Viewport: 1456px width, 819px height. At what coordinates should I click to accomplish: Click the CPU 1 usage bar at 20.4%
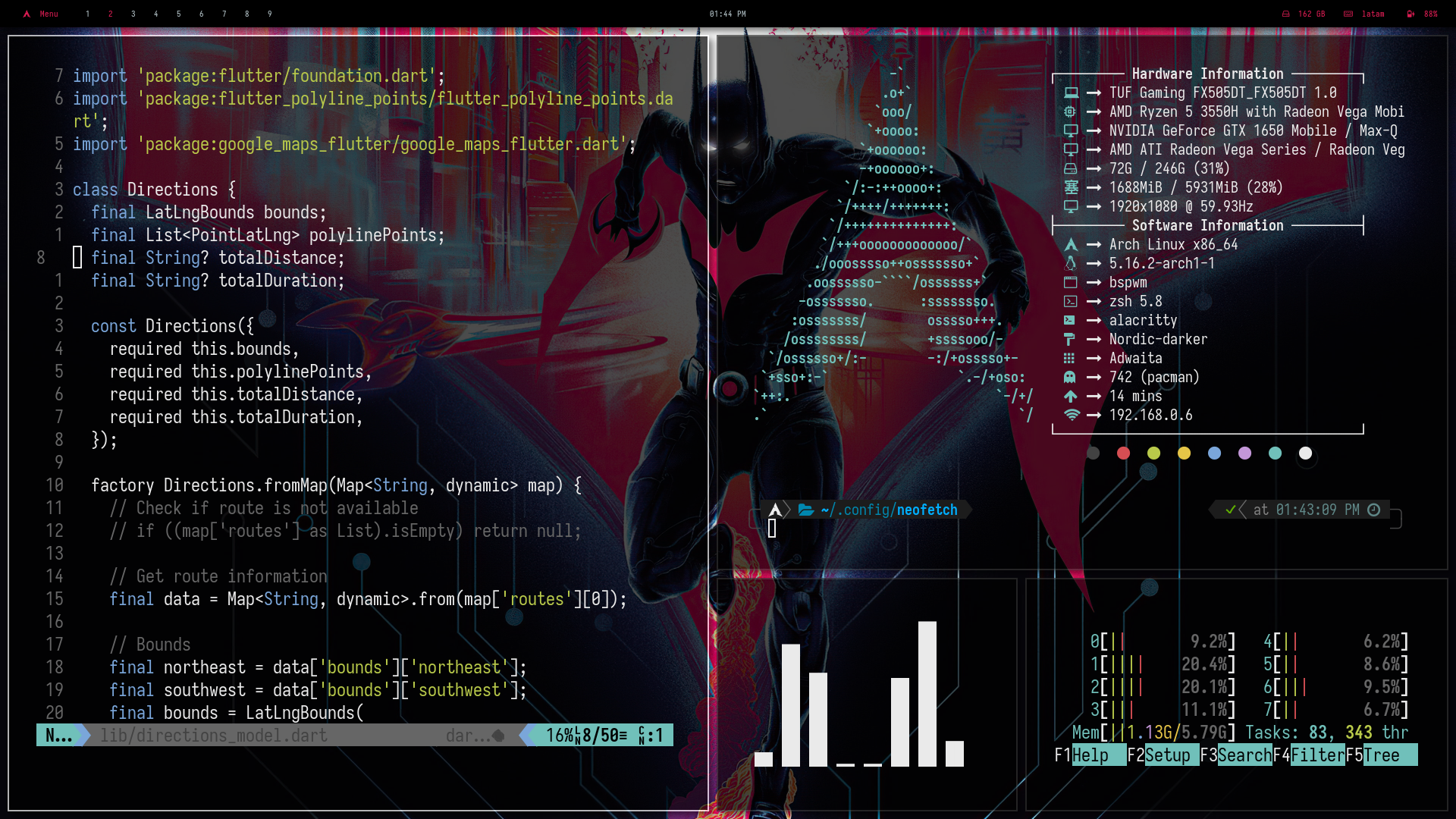[1163, 664]
